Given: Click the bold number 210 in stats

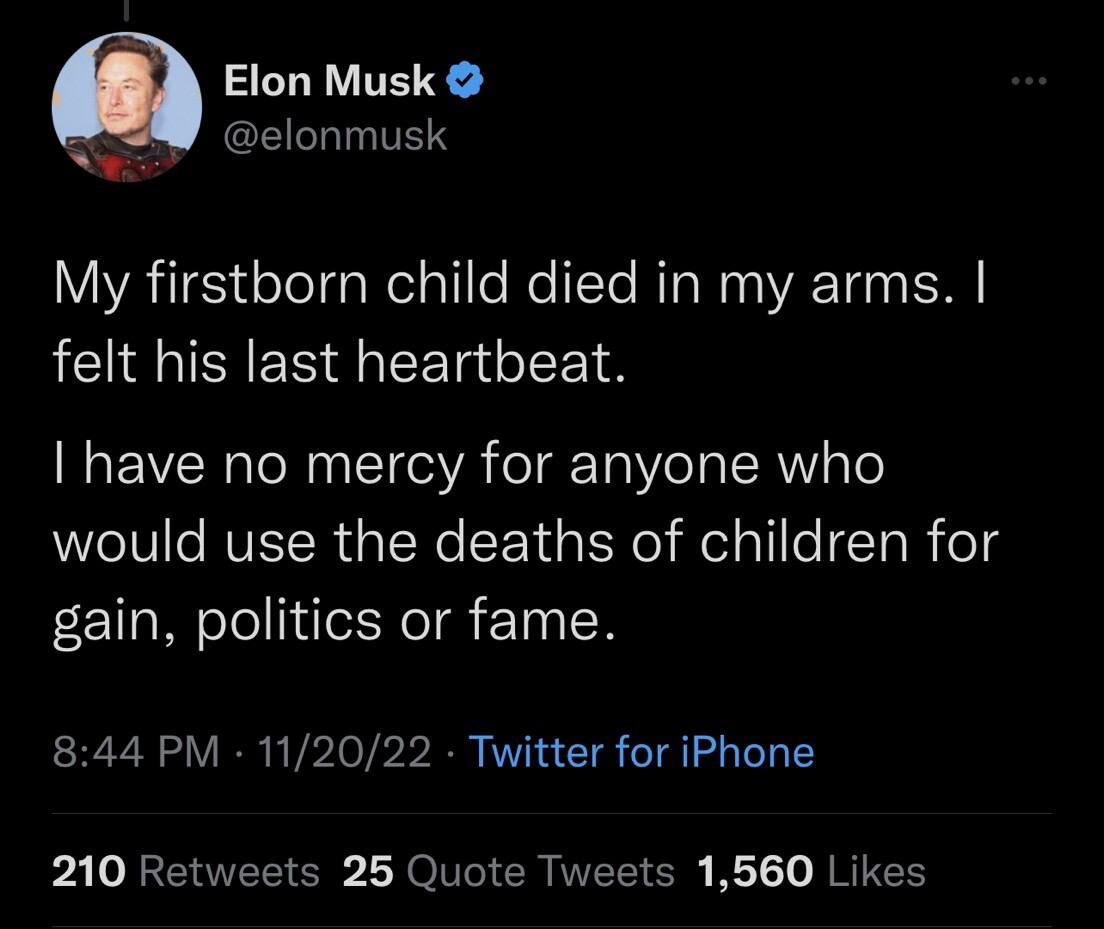Looking at the screenshot, I should (x=89, y=872).
